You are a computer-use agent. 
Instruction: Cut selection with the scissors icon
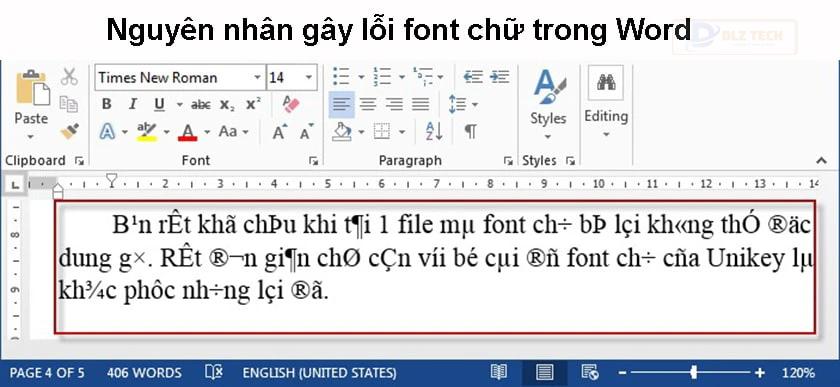point(69,77)
